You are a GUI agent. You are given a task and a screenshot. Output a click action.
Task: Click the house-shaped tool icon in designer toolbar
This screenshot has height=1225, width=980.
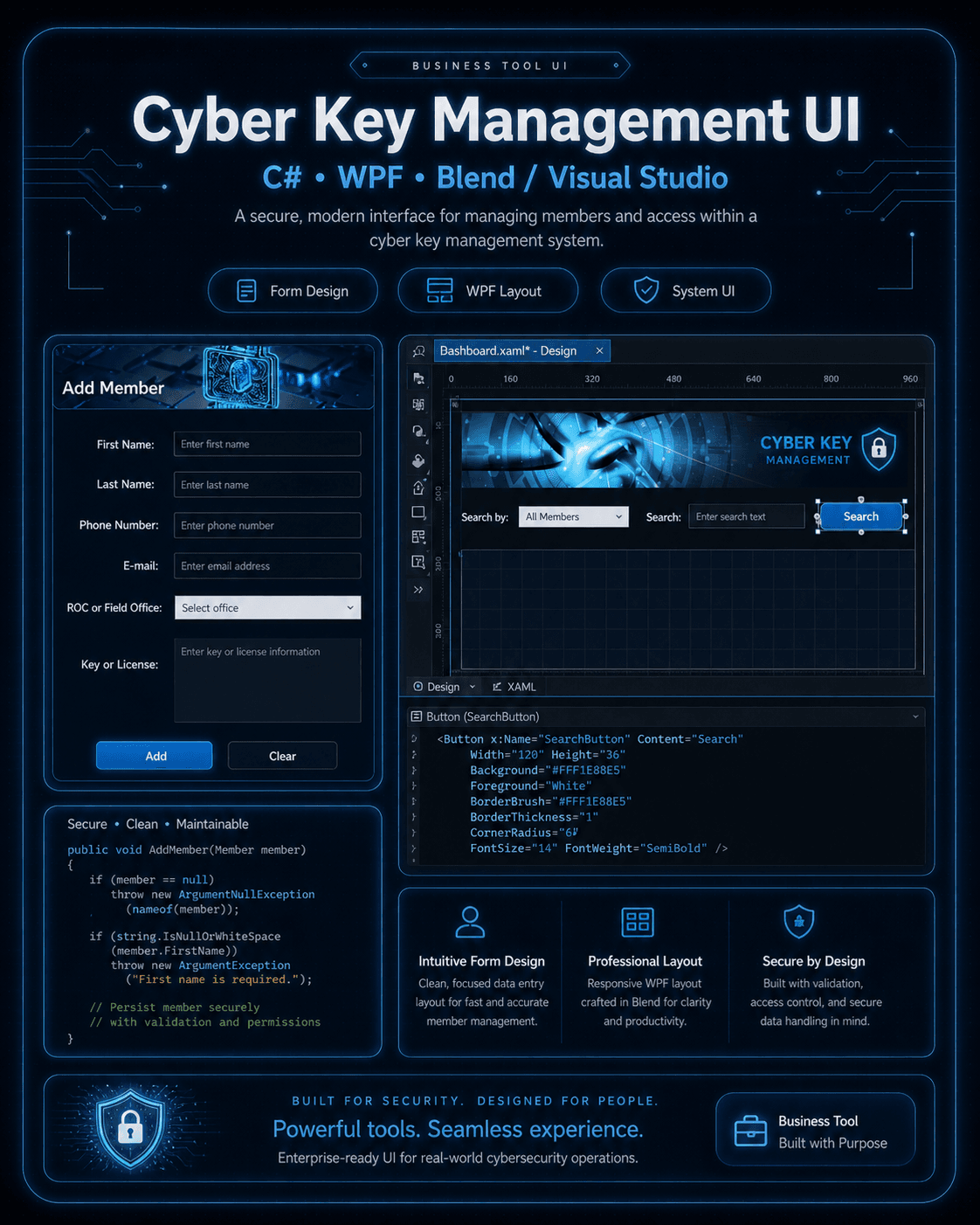pyautogui.click(x=418, y=488)
